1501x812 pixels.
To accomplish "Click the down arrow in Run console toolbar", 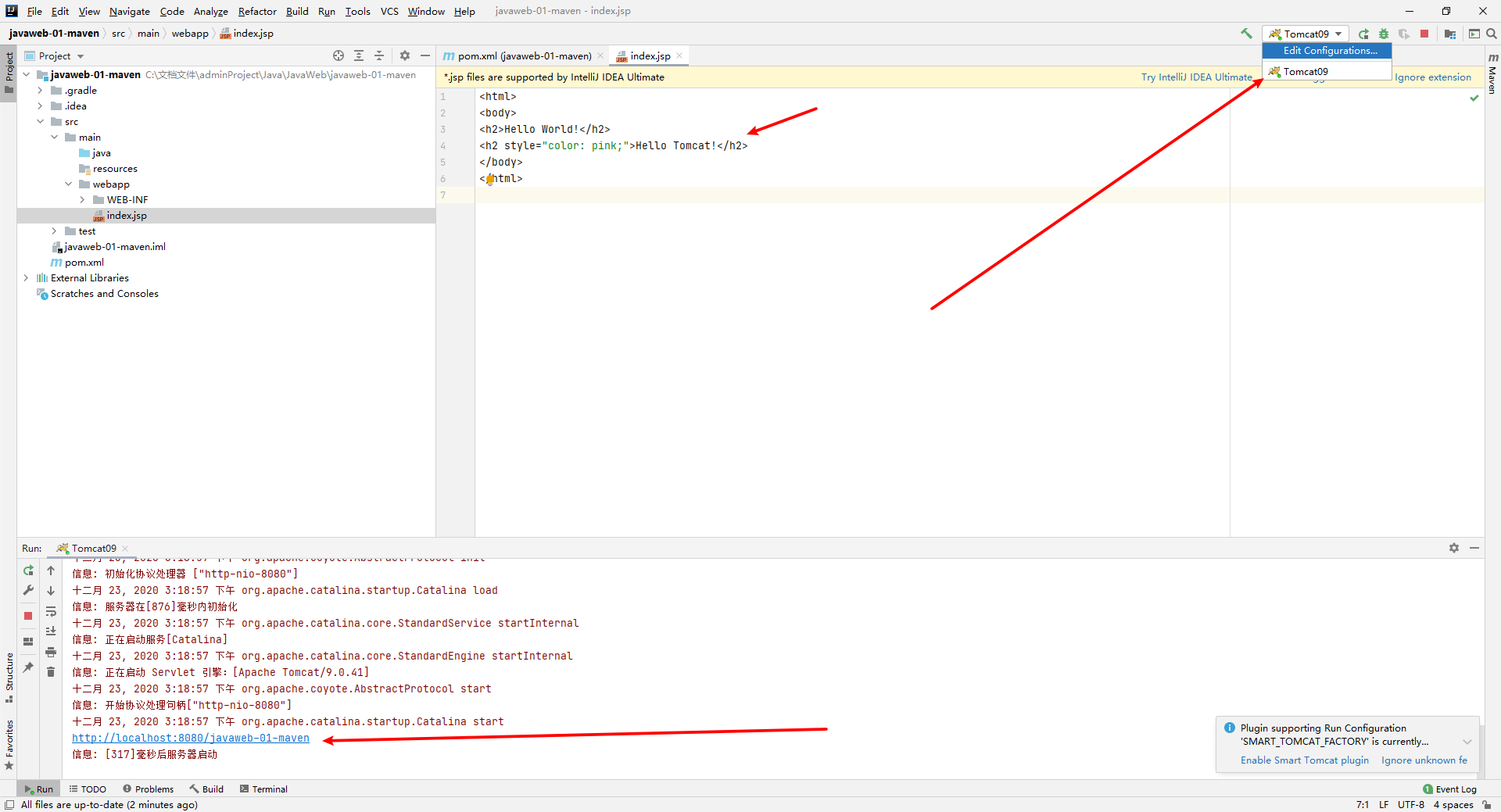I will pyautogui.click(x=51, y=591).
